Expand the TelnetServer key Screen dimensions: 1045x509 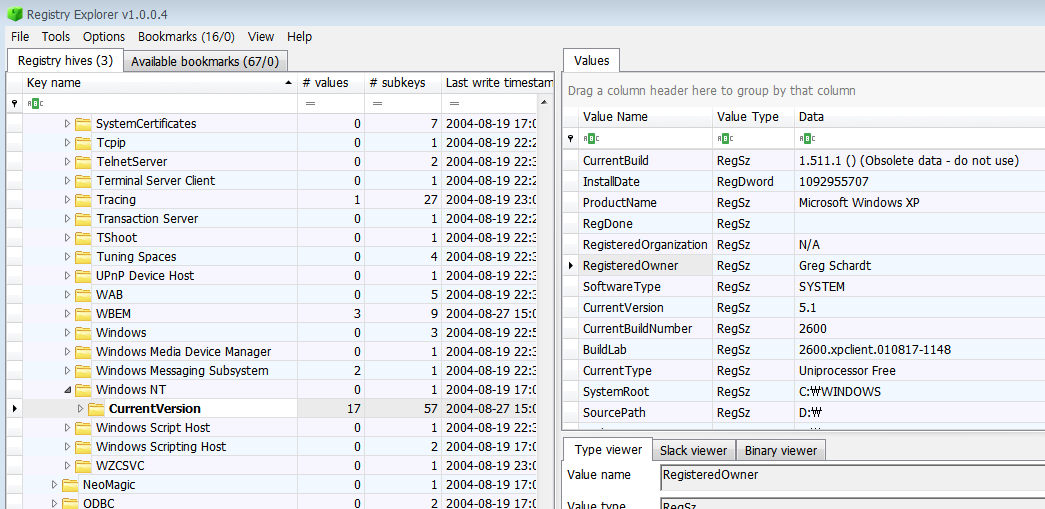pyautogui.click(x=67, y=162)
